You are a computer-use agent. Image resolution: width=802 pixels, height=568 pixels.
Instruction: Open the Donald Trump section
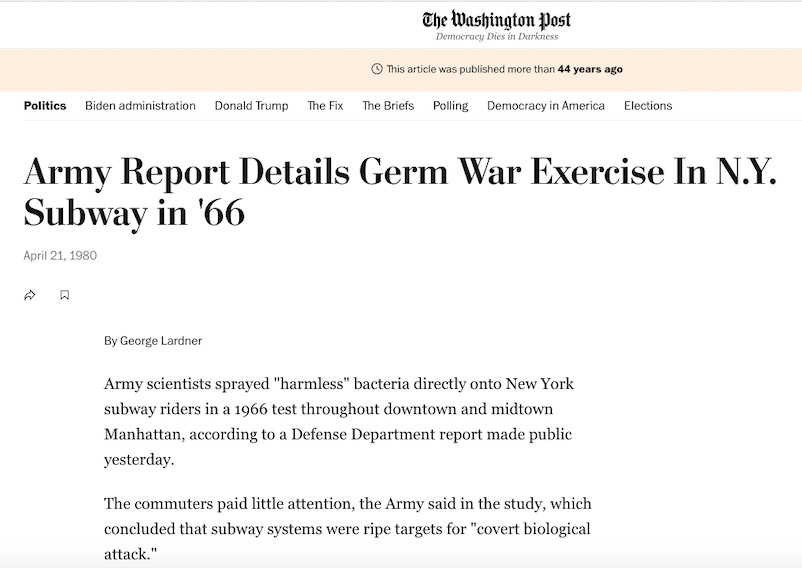[x=251, y=106]
